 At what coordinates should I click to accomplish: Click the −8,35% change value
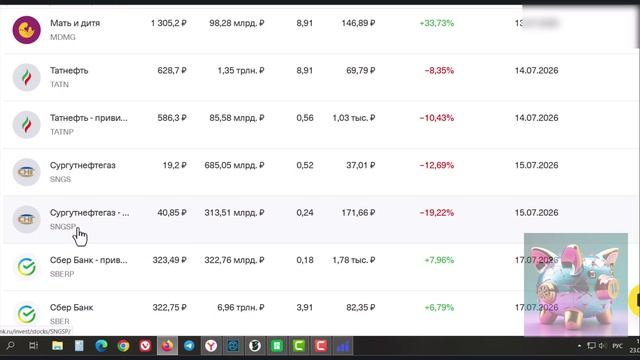(439, 71)
